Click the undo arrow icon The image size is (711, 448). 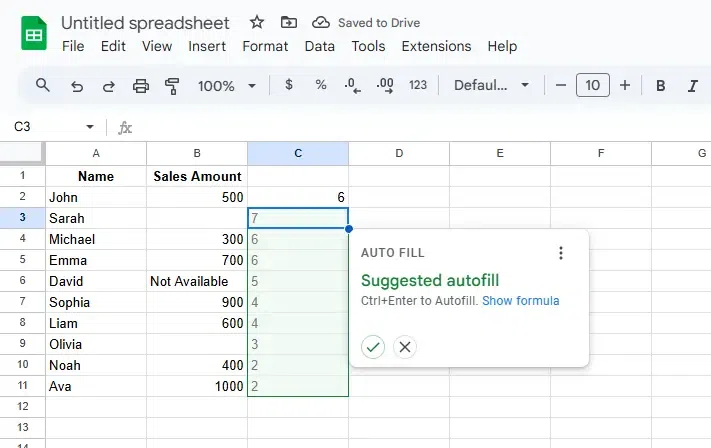click(77, 86)
